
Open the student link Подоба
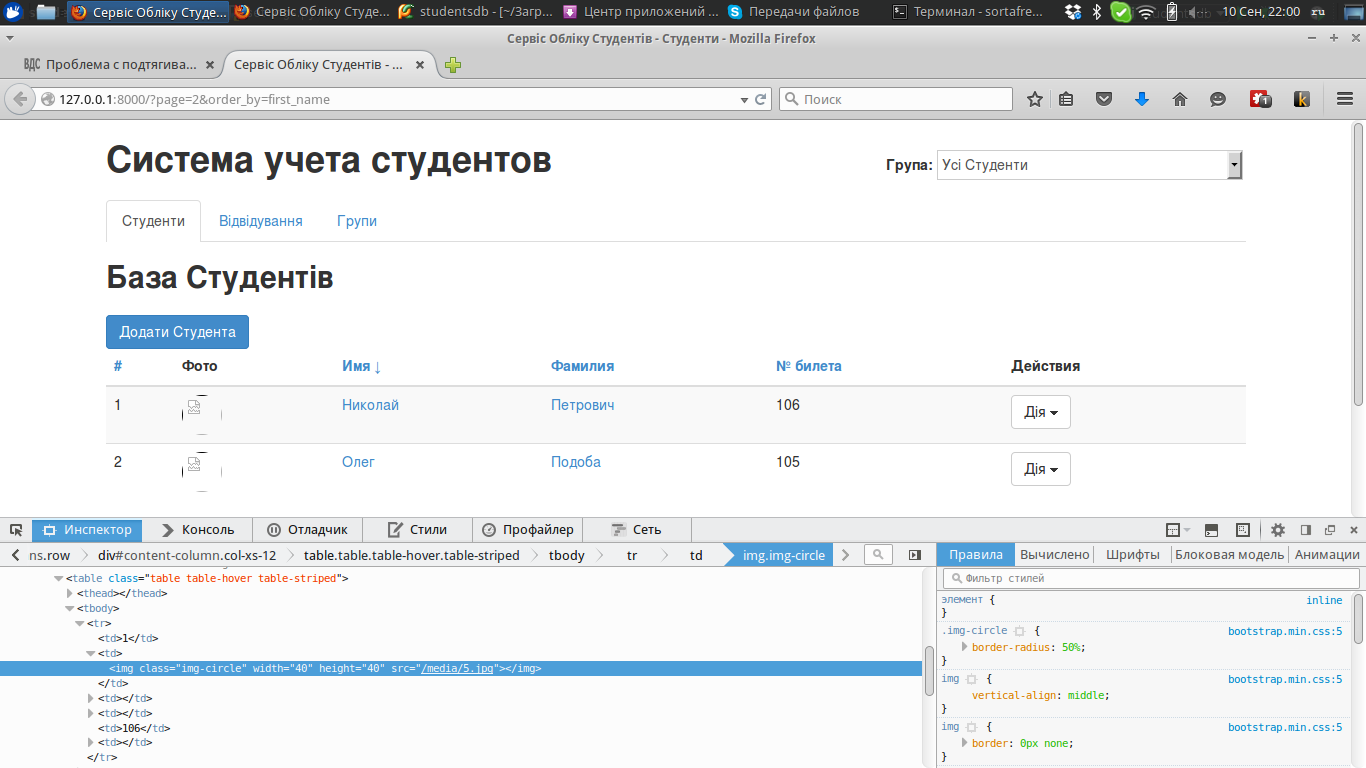tap(576, 462)
